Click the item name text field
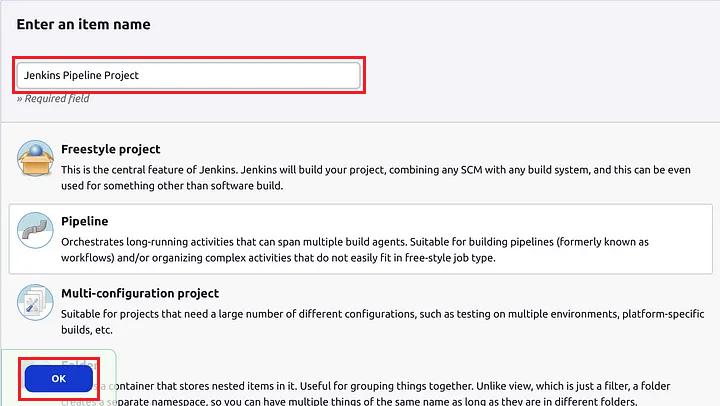Image resolution: width=720 pixels, height=406 pixels. (x=188, y=75)
